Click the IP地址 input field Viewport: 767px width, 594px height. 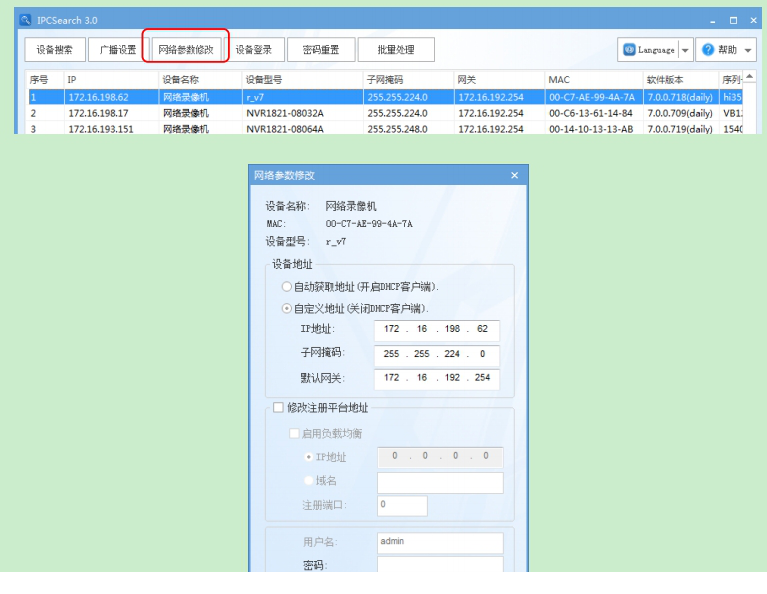[437, 330]
